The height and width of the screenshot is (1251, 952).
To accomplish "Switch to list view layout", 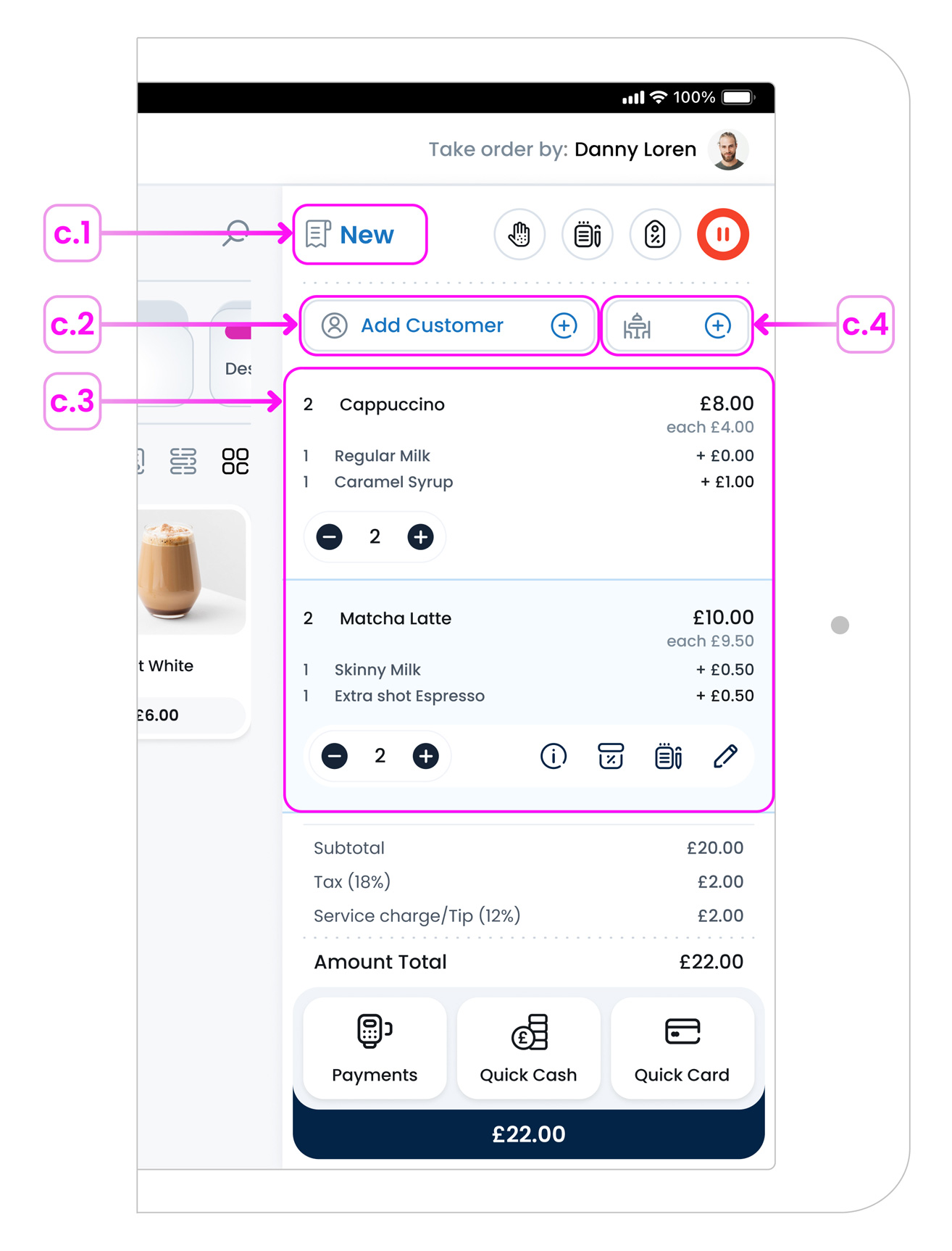I will tap(183, 461).
